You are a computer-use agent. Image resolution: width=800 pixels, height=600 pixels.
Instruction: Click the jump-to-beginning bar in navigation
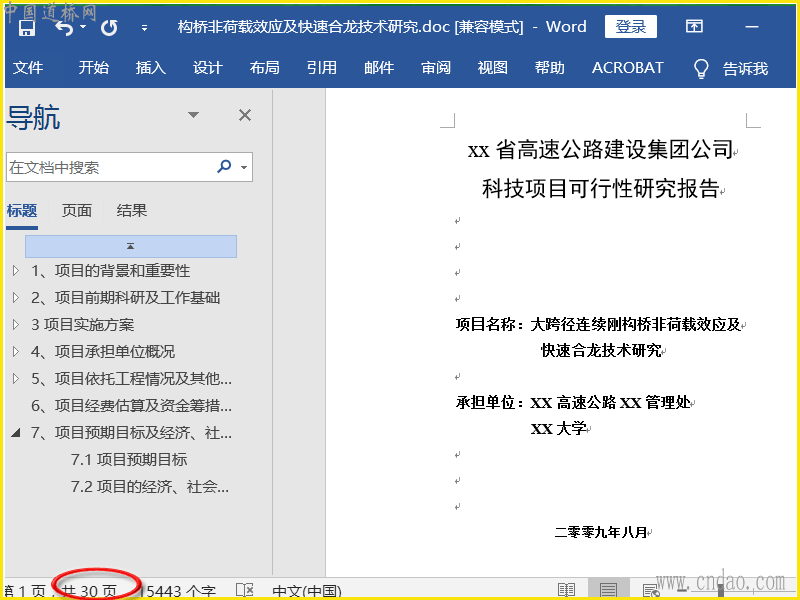tap(131, 246)
